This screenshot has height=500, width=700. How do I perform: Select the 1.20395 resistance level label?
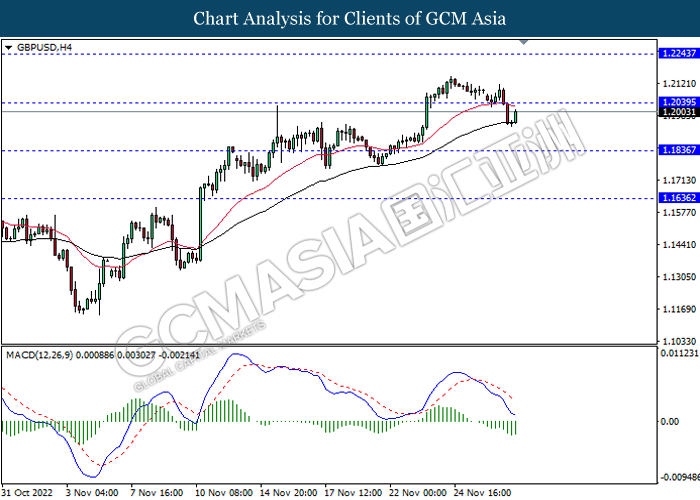(679, 102)
